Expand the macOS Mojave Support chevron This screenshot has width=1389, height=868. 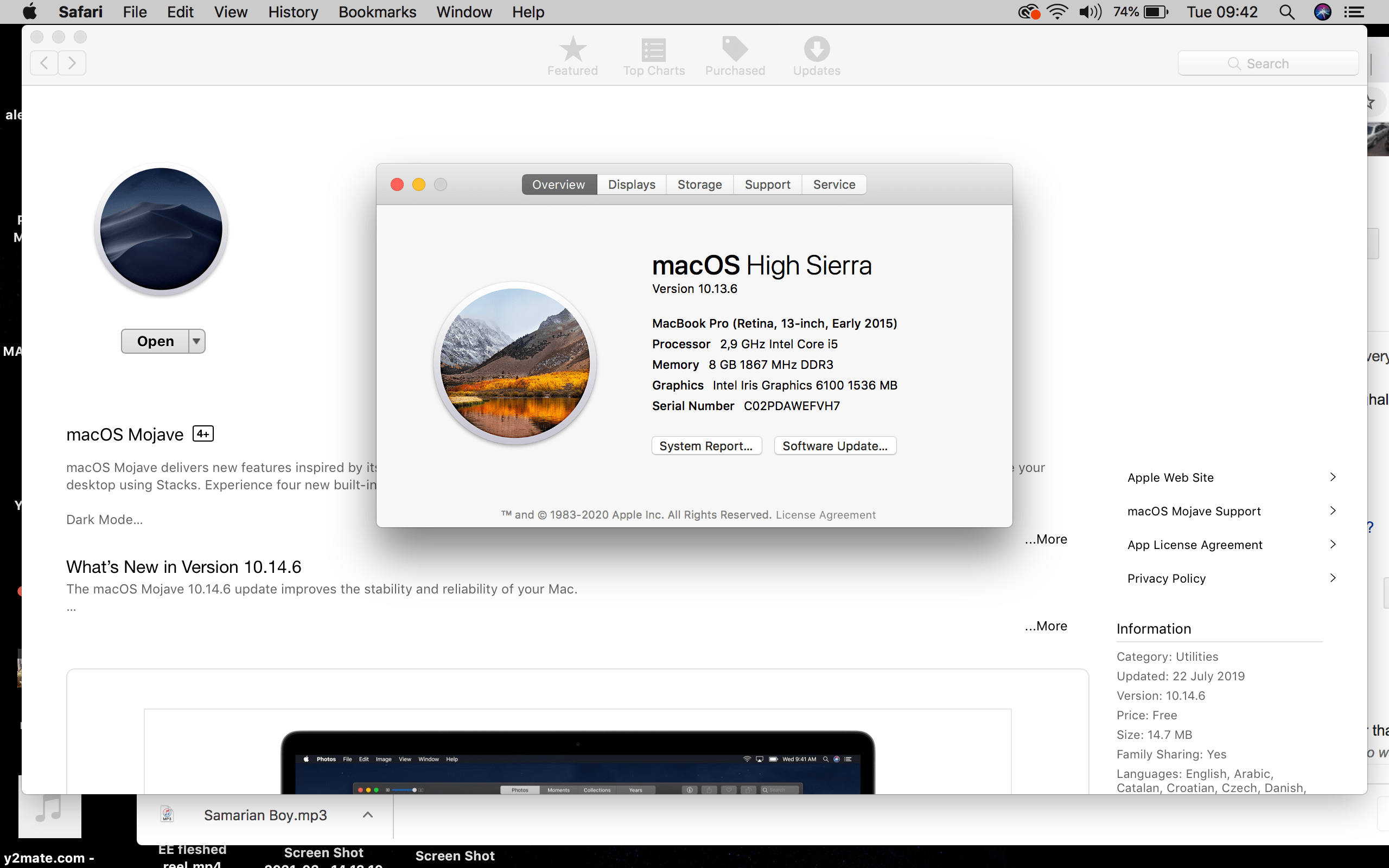(1333, 511)
